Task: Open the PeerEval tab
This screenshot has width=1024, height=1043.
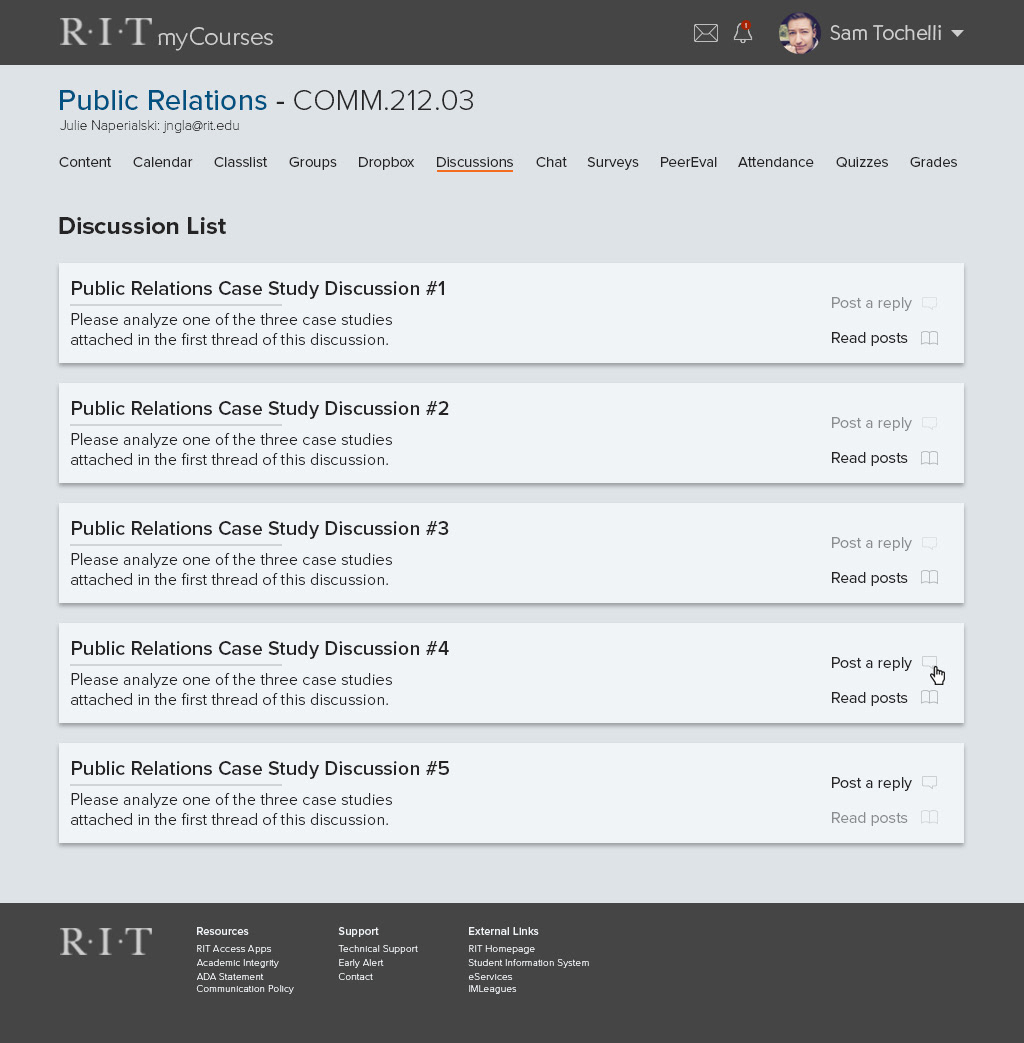Action: click(x=688, y=162)
